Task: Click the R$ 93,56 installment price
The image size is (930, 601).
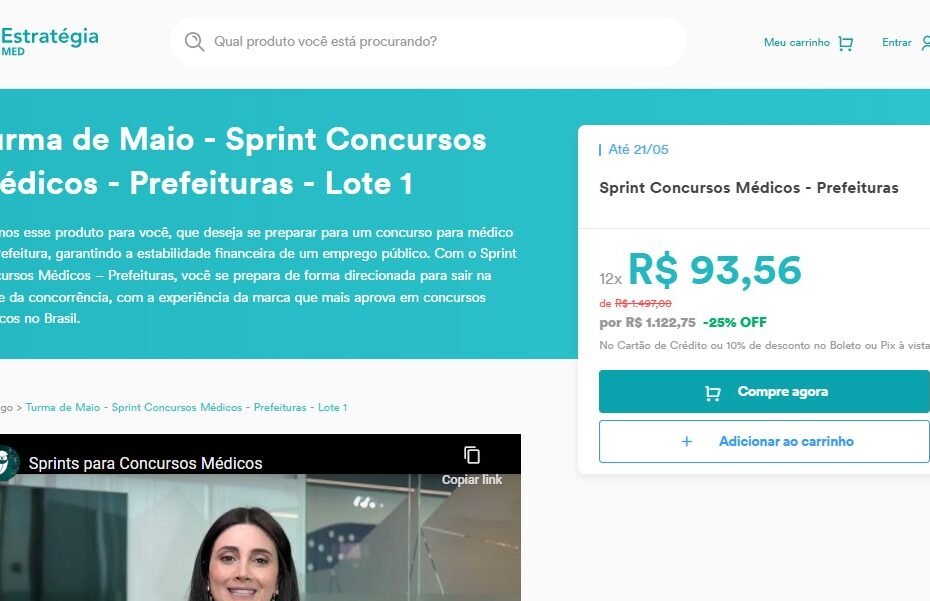Action: (715, 271)
